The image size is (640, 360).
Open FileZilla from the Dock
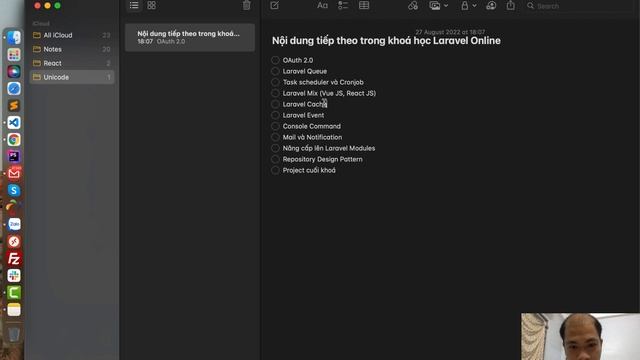pyautogui.click(x=14, y=258)
